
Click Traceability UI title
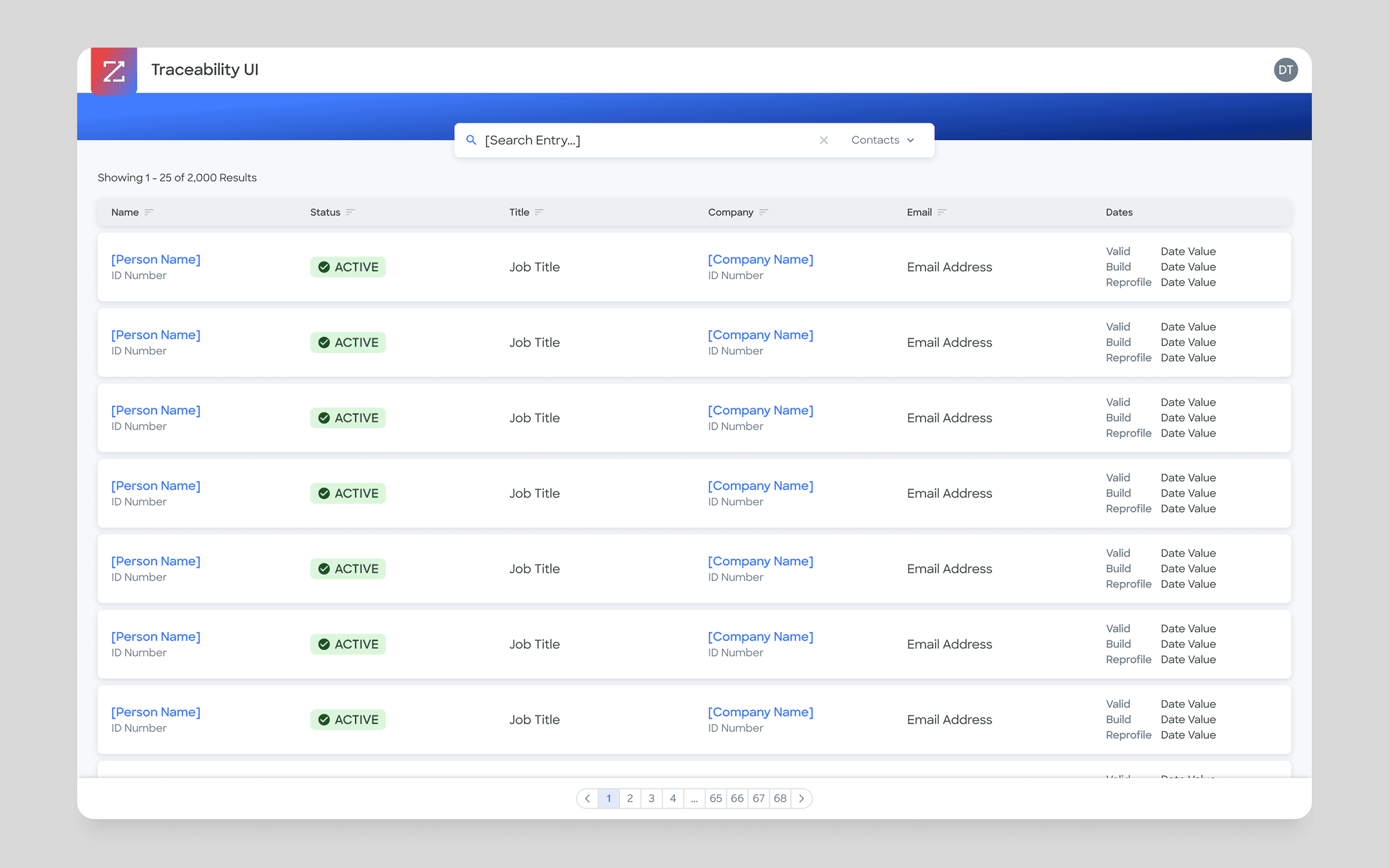(x=204, y=69)
